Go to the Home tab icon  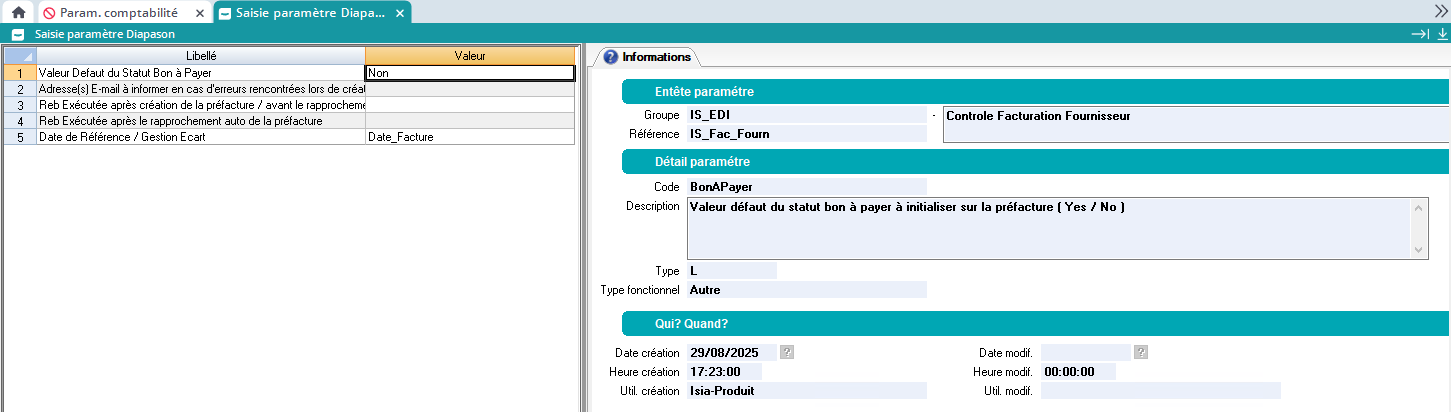tap(17, 13)
